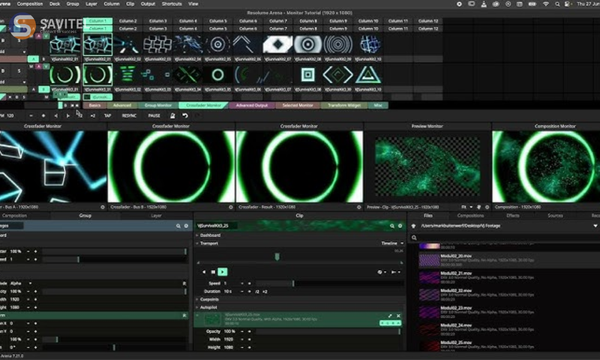This screenshot has width=600, height=360.
Task: Click the search icon in Files browser
Action: pos(414,238)
